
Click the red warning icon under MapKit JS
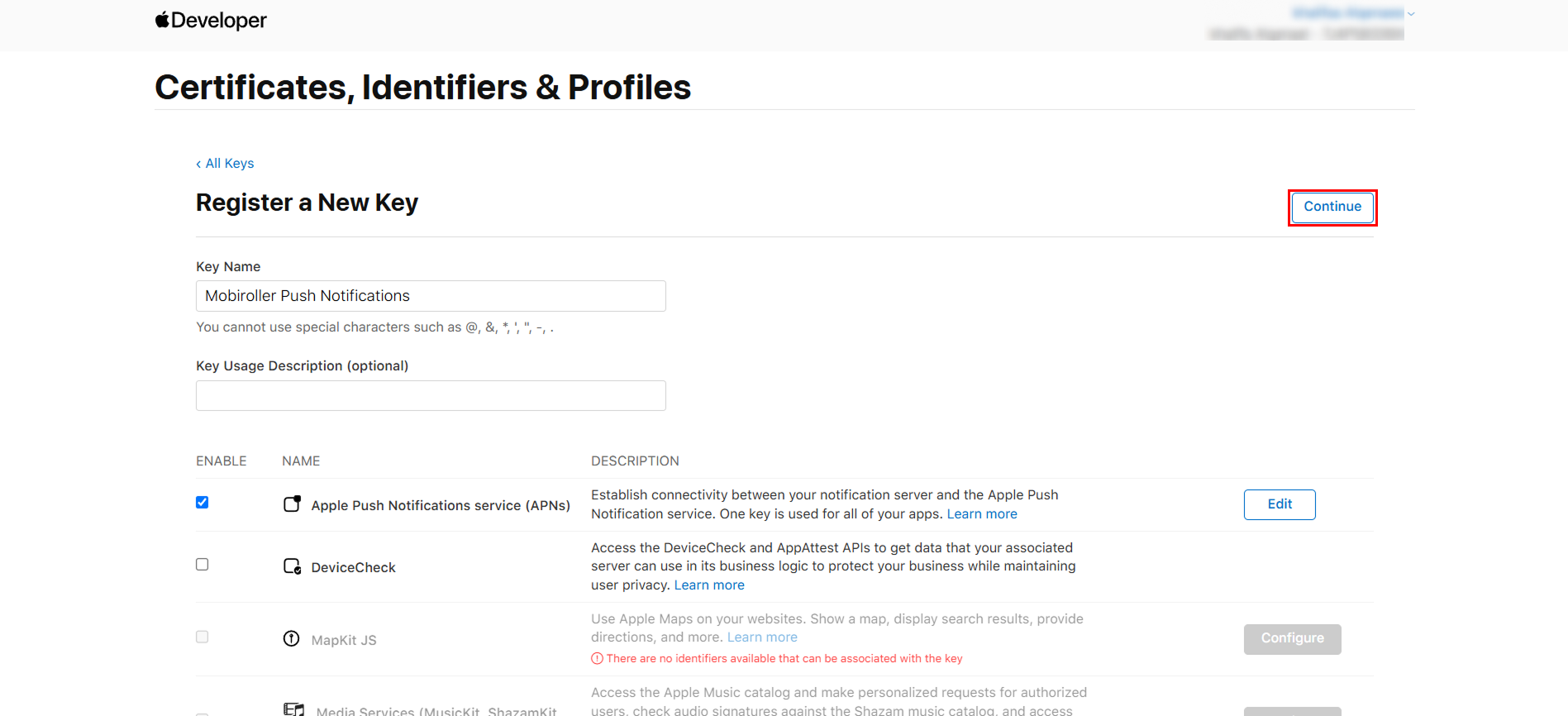[x=597, y=659]
